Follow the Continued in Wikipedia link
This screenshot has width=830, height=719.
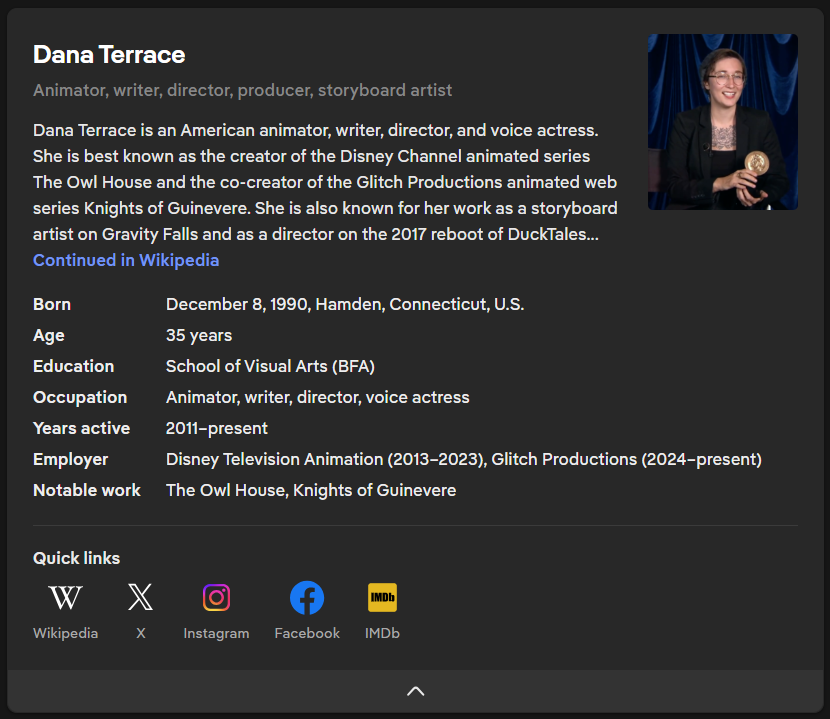point(126,260)
